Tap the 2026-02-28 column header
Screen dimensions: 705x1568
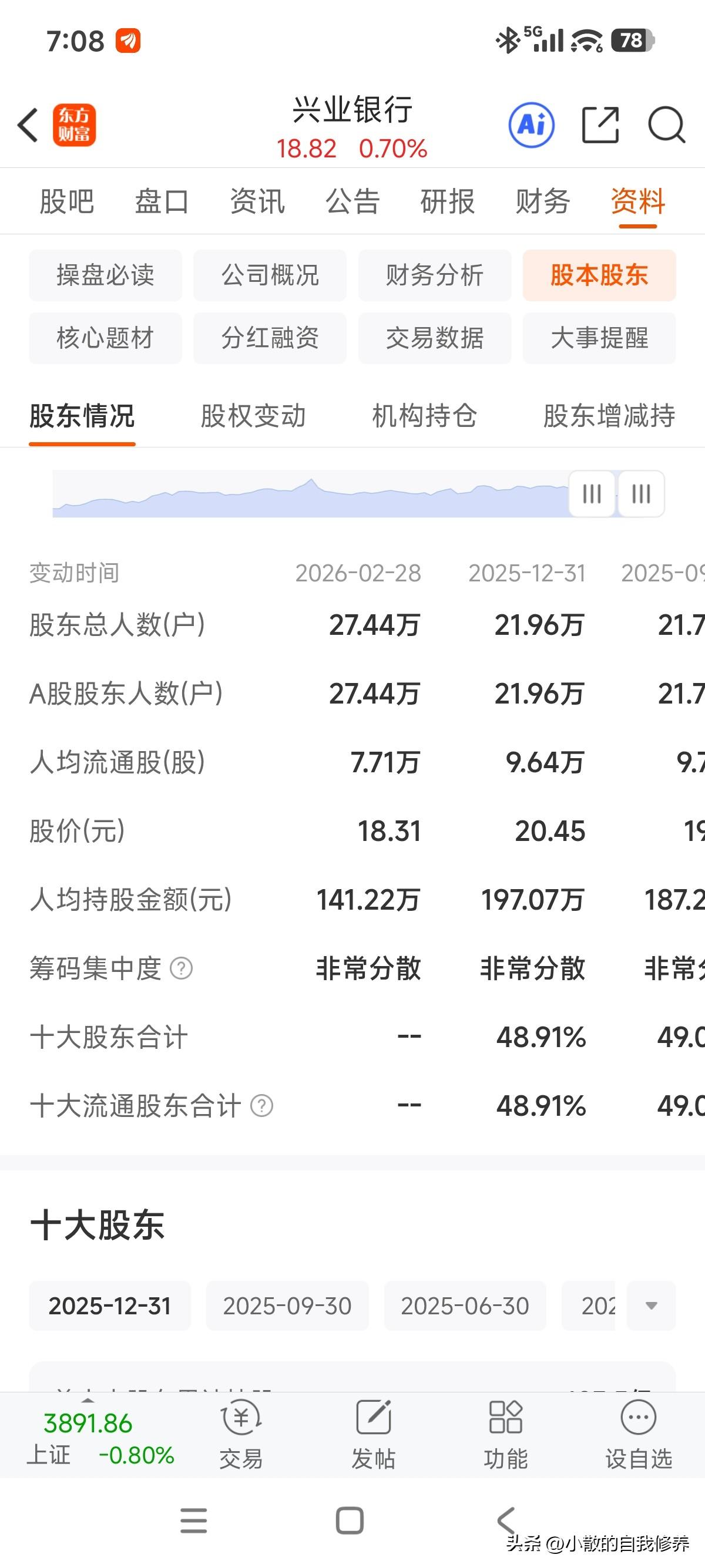click(358, 573)
